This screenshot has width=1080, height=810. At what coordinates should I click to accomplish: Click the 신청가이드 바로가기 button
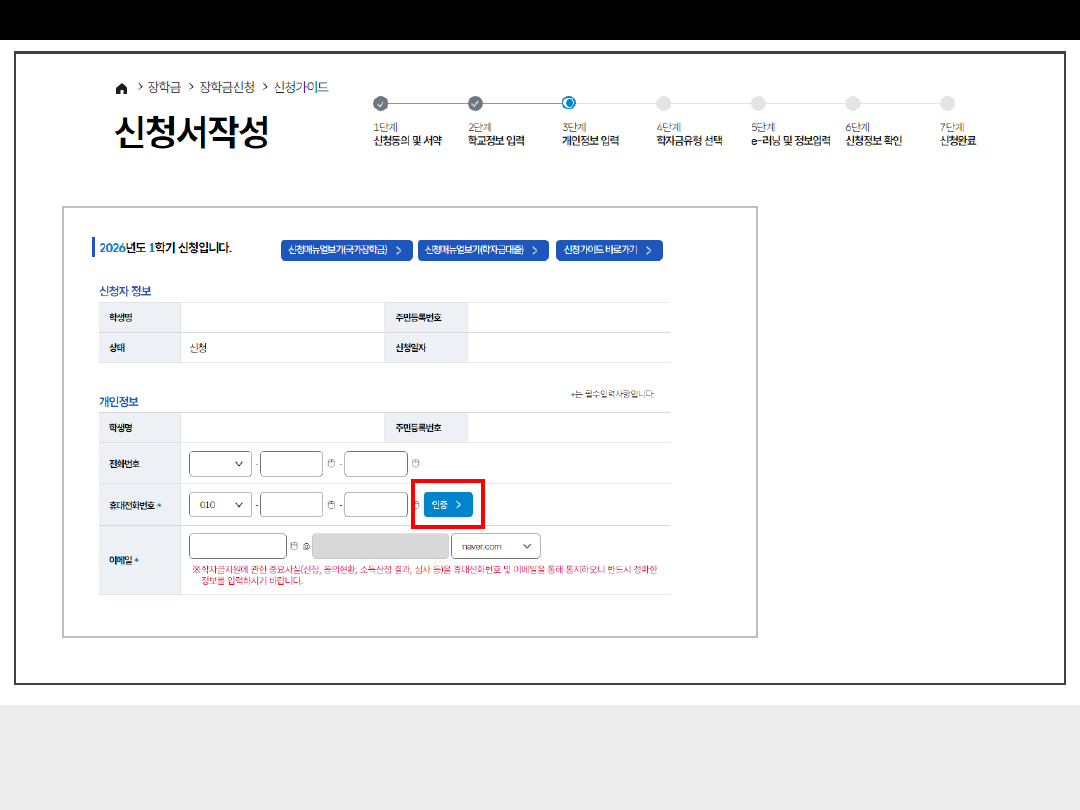pos(609,250)
